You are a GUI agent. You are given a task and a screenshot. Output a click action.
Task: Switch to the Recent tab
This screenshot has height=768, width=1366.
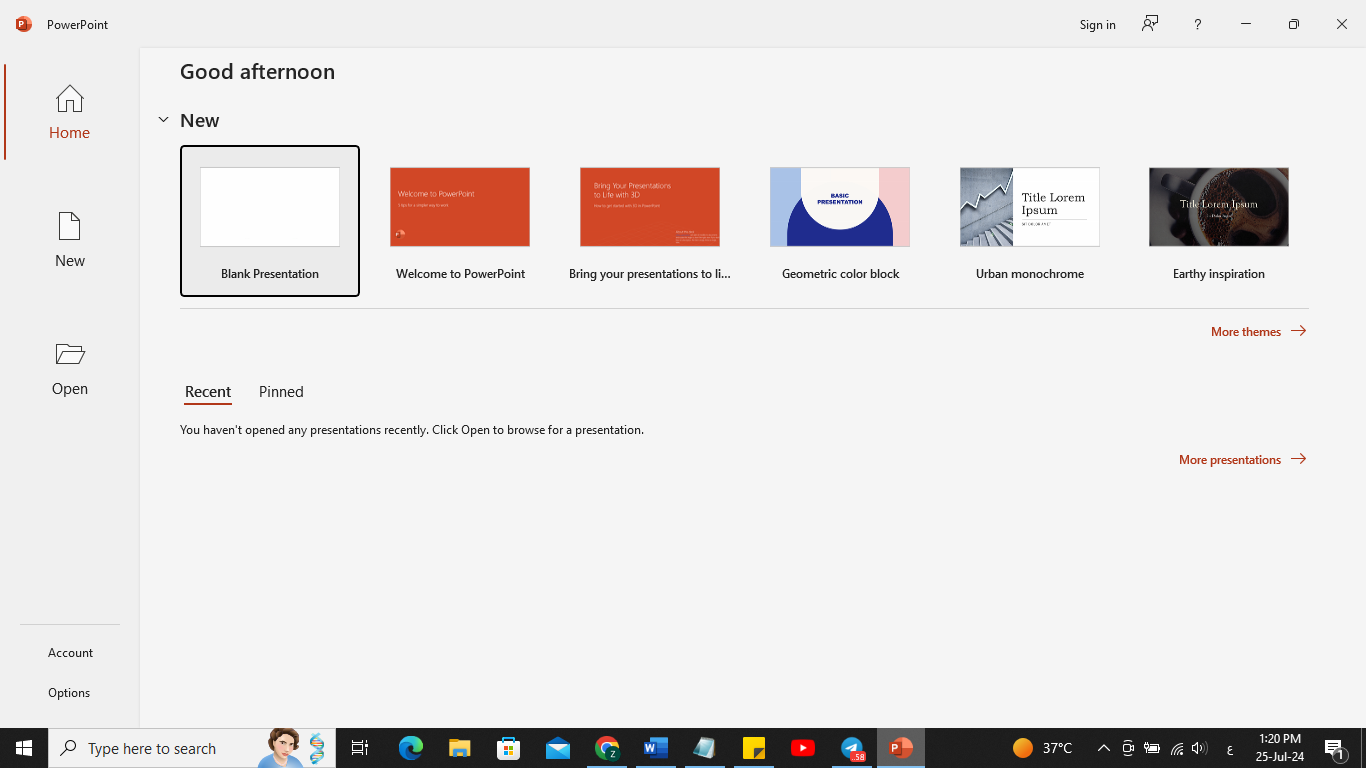click(208, 392)
